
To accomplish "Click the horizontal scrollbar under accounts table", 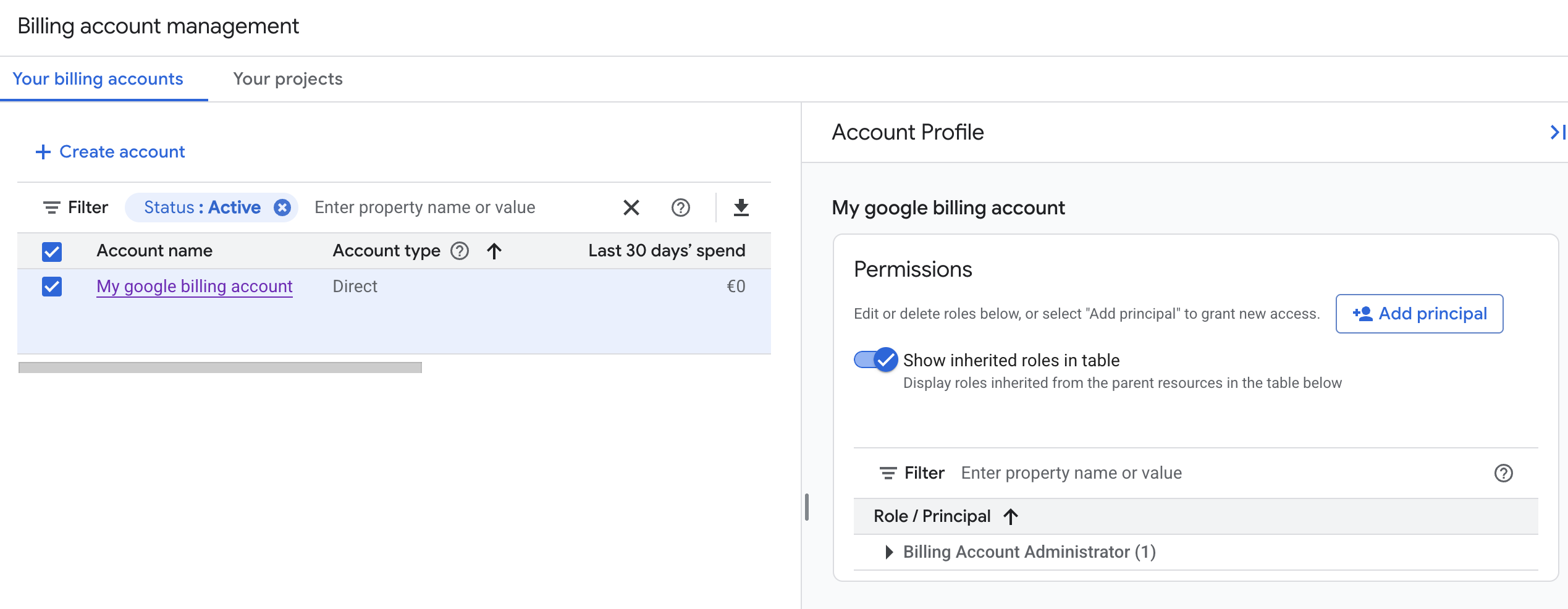I will point(220,367).
